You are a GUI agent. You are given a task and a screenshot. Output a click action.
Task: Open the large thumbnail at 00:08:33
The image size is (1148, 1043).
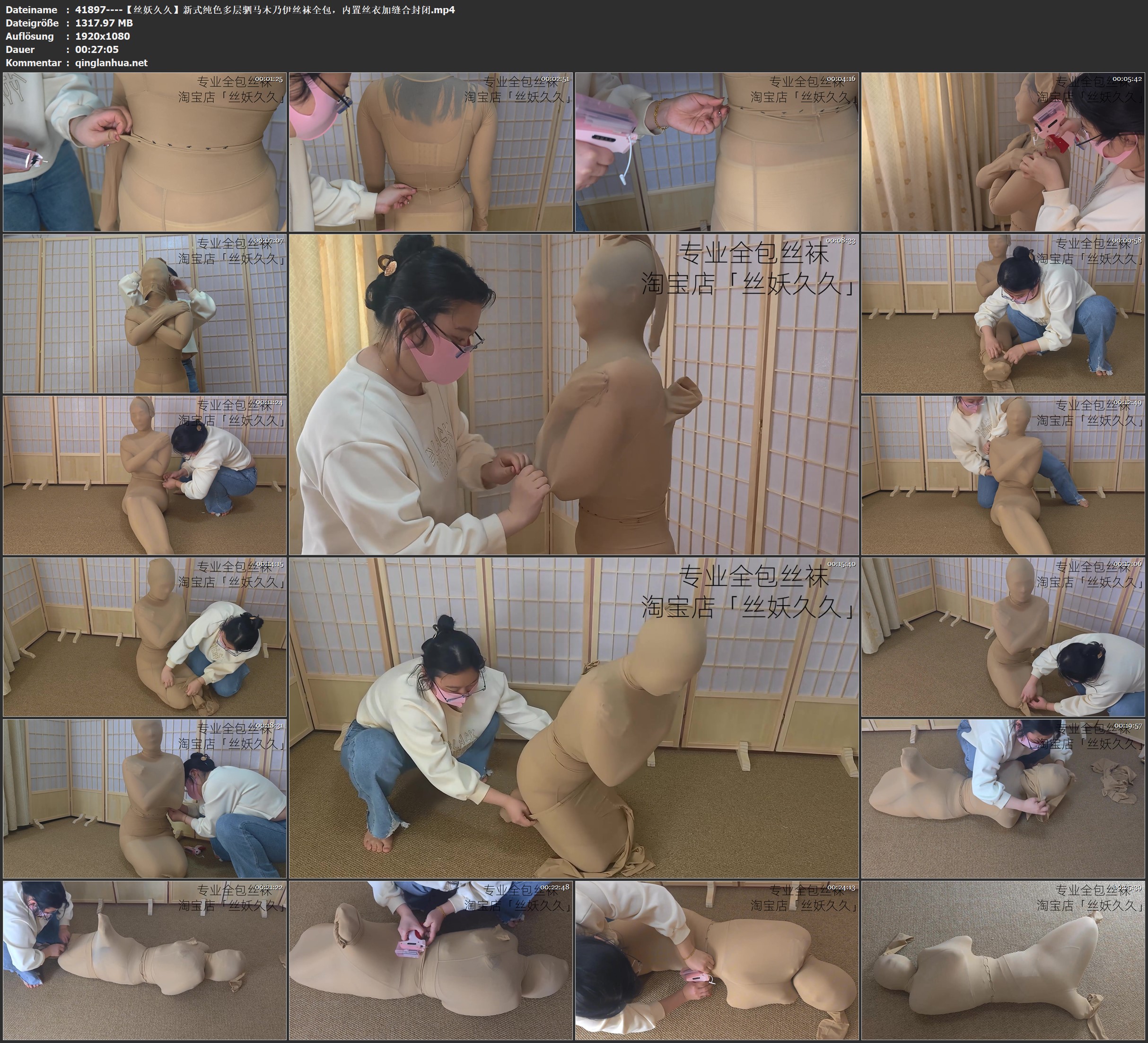[574, 394]
